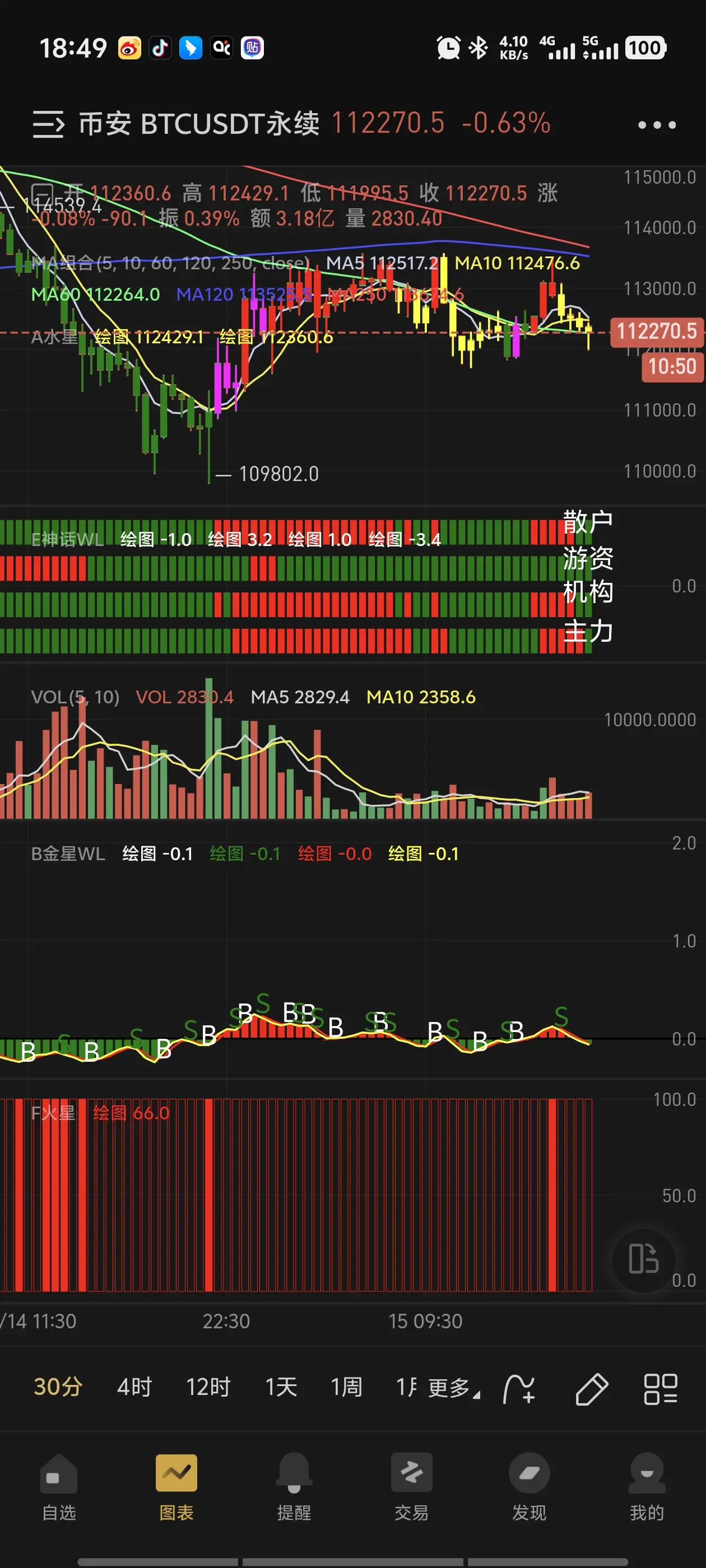Select the 1周 weekly timeframe
The height and width of the screenshot is (1568, 706).
346,1387
